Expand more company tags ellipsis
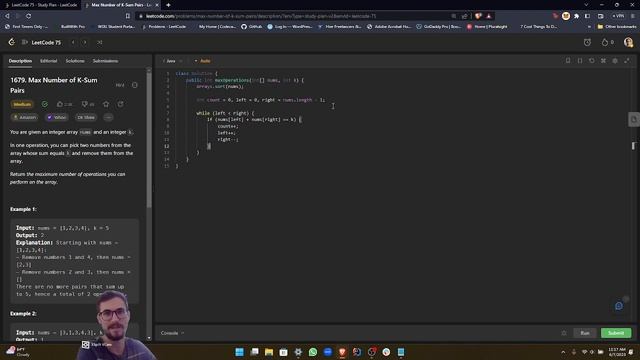 [108, 118]
